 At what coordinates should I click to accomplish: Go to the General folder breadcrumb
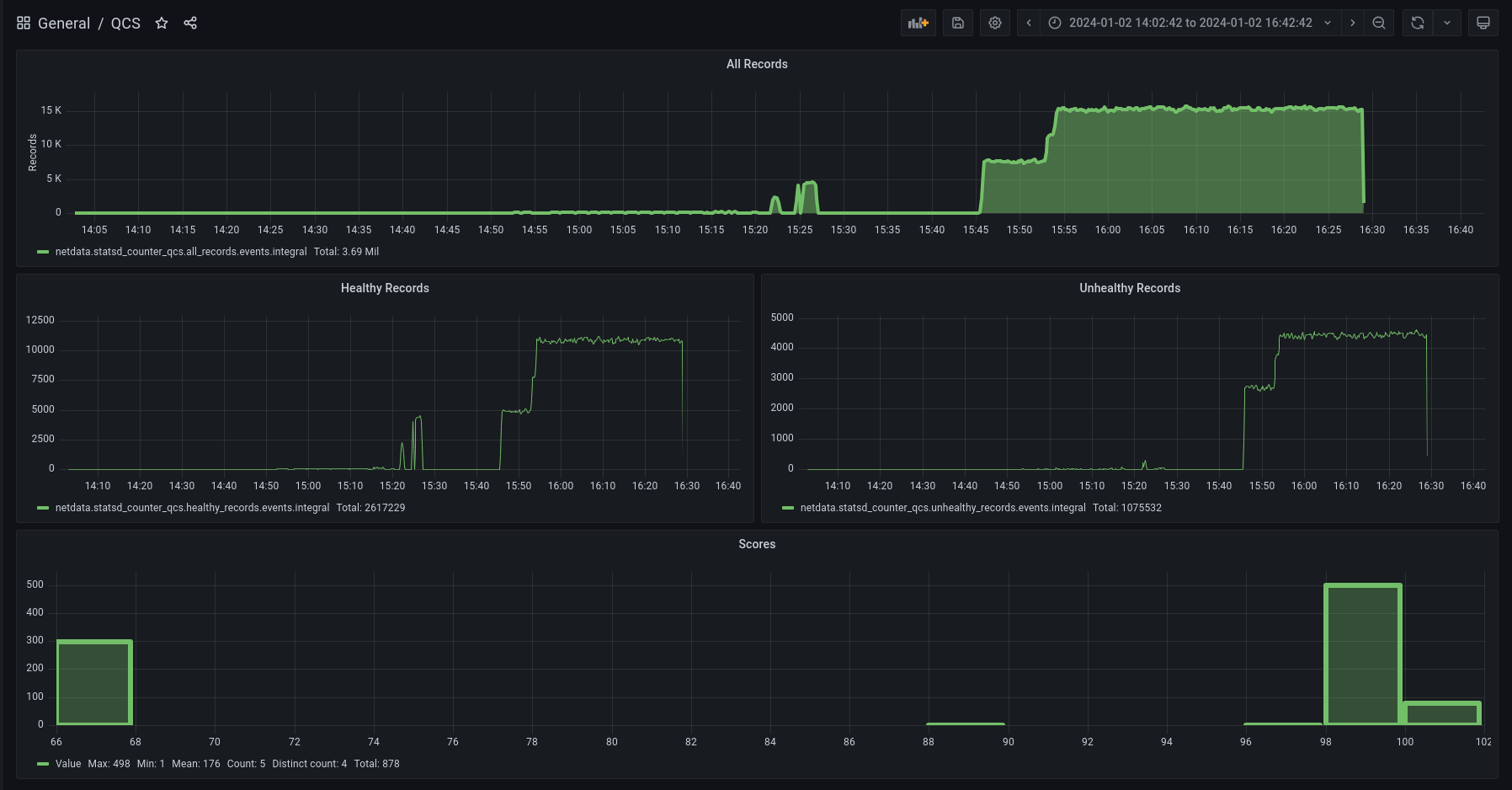[x=64, y=23]
